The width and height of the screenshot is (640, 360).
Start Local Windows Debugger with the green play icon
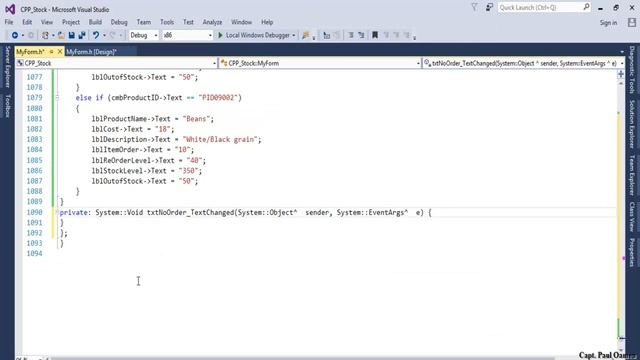pos(220,36)
